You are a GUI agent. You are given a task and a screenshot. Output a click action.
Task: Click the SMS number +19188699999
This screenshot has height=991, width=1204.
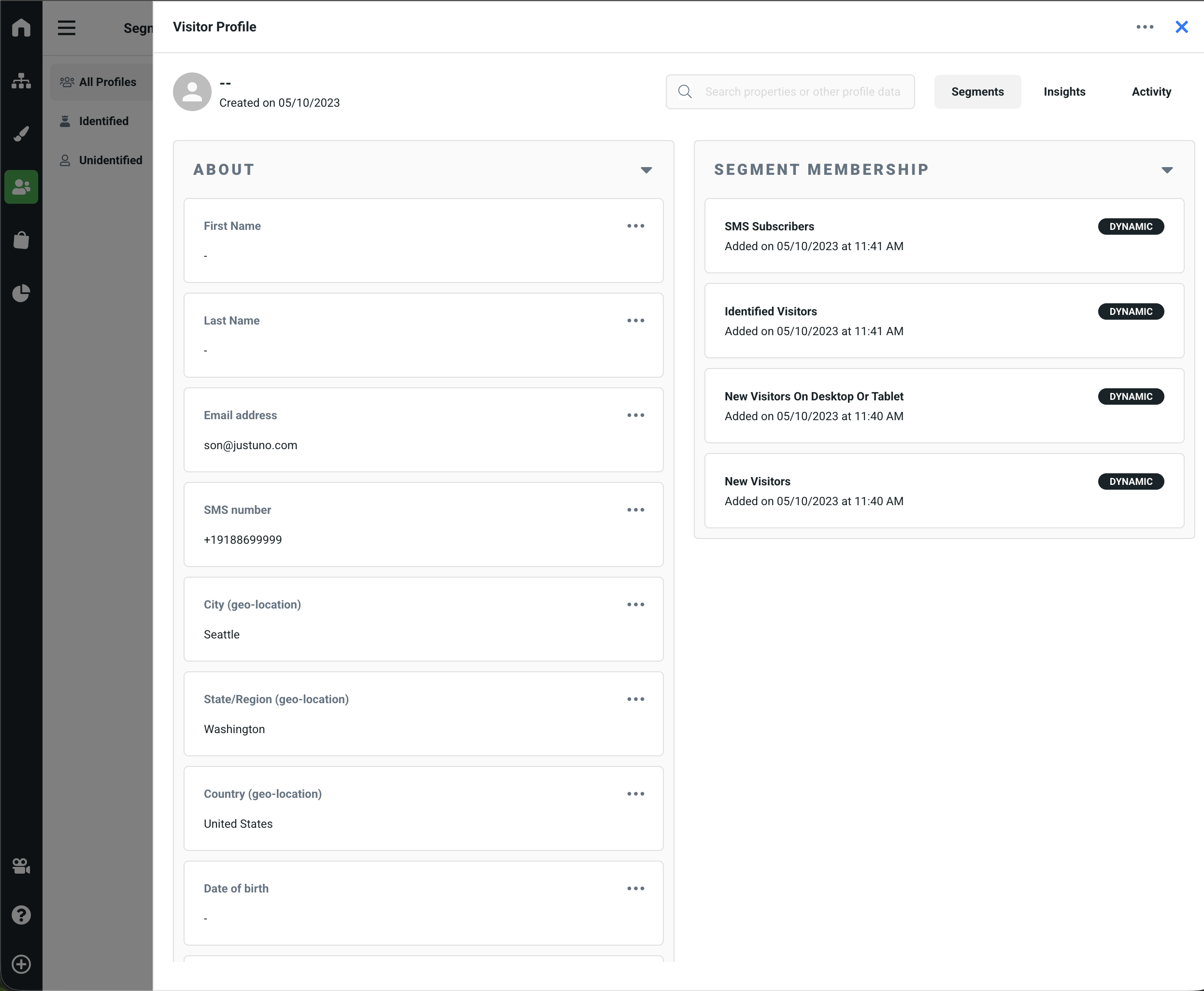coord(243,540)
